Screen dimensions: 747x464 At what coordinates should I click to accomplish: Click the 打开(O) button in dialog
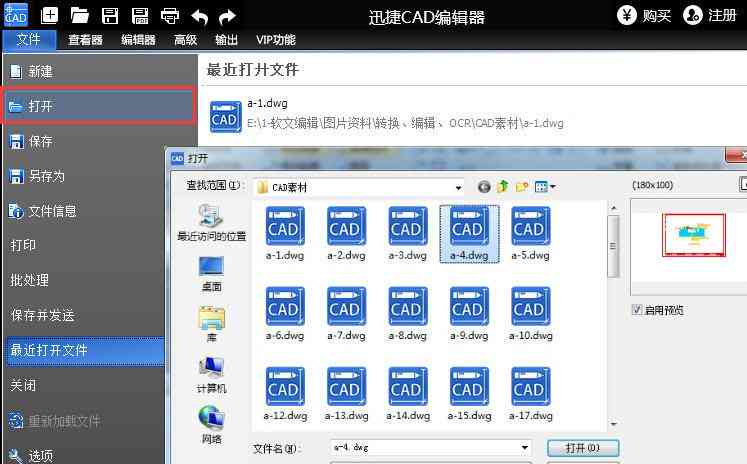point(583,448)
